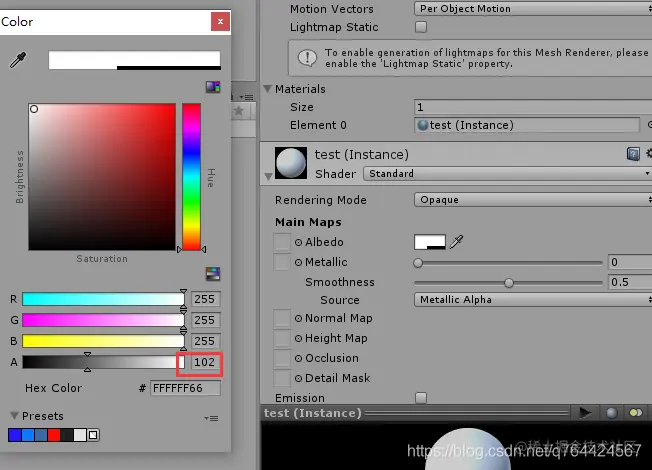
Task: Click the Element 0 test (Instance) field
Action: pyautogui.click(x=527, y=125)
